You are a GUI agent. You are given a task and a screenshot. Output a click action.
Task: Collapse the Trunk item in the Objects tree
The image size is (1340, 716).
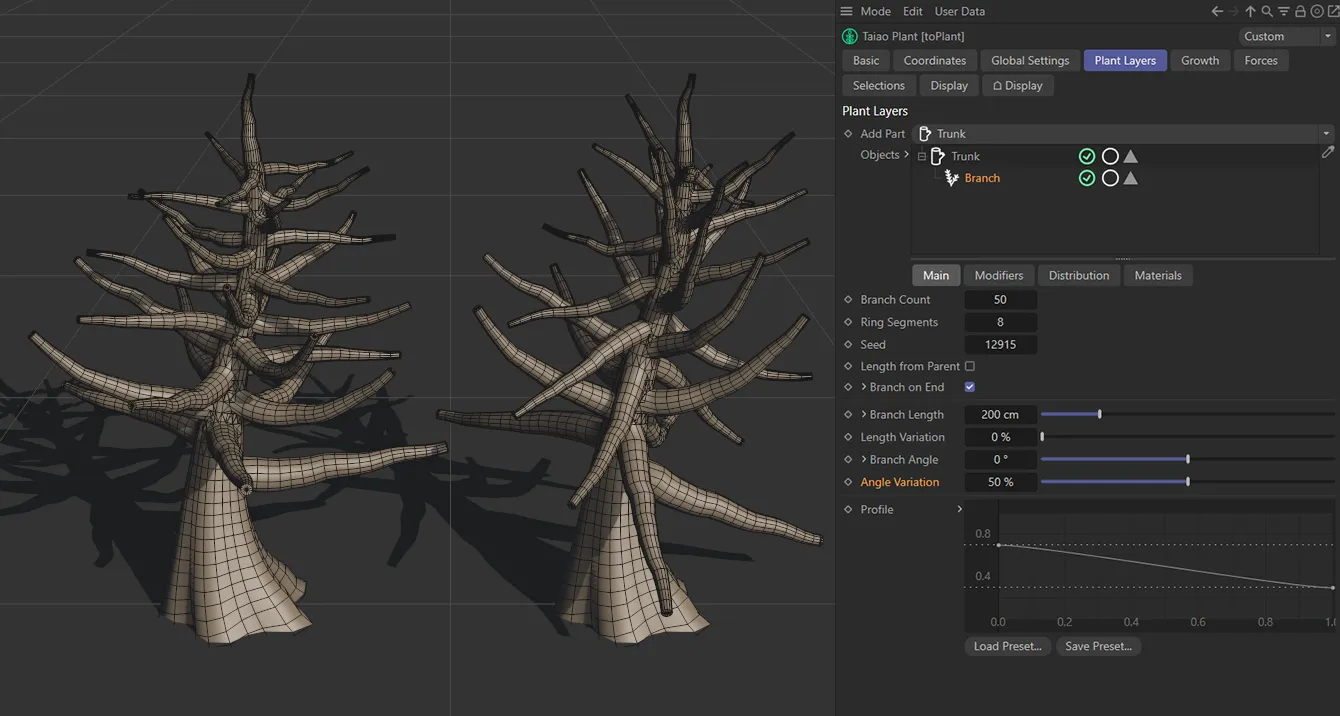[x=920, y=156]
